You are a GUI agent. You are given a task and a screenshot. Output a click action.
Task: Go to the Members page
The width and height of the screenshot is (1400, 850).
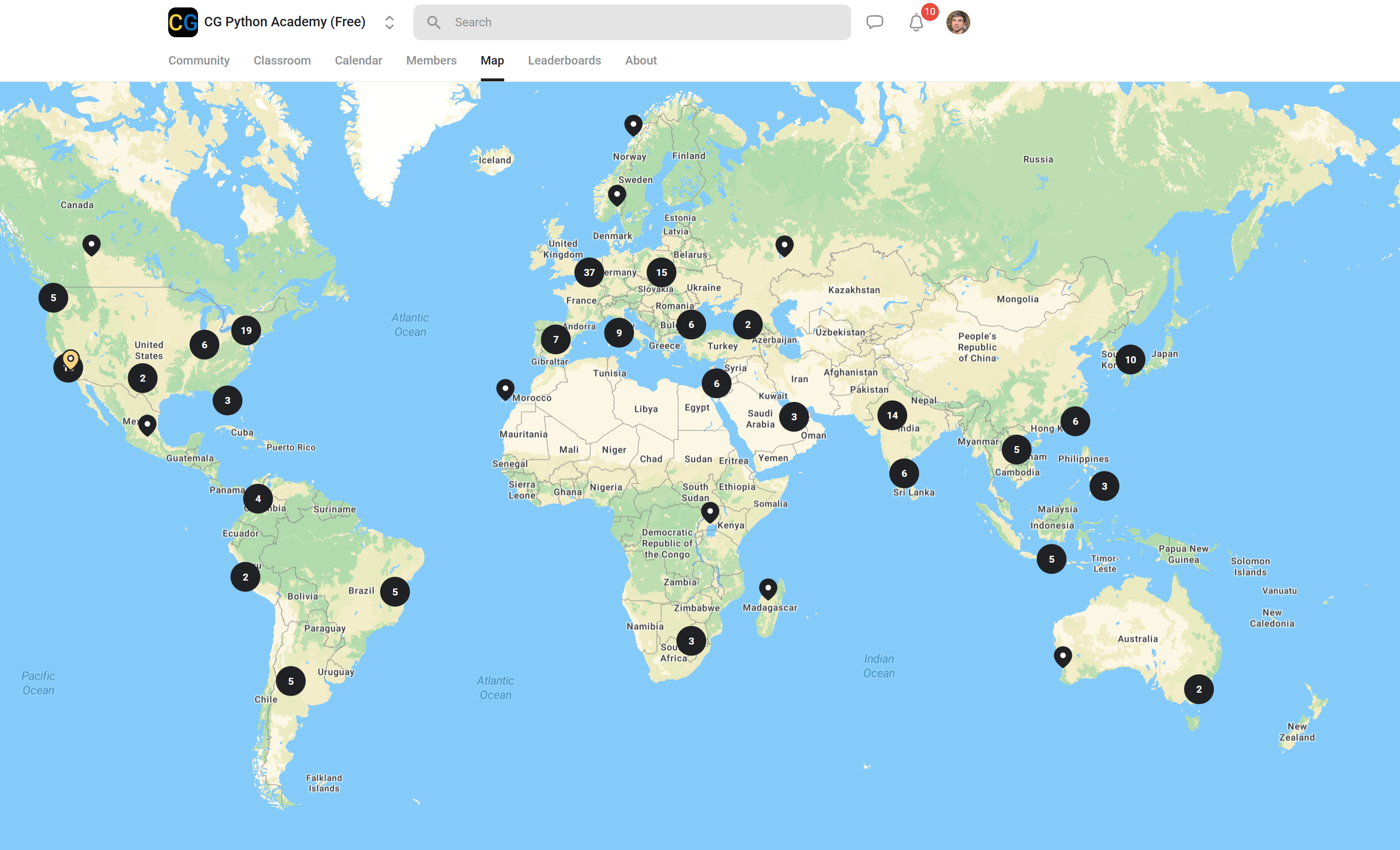click(431, 60)
